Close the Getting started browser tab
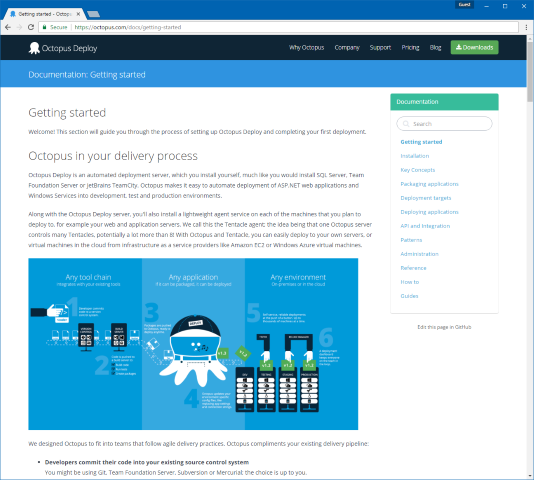This screenshot has height=480, width=534. pos(79,14)
